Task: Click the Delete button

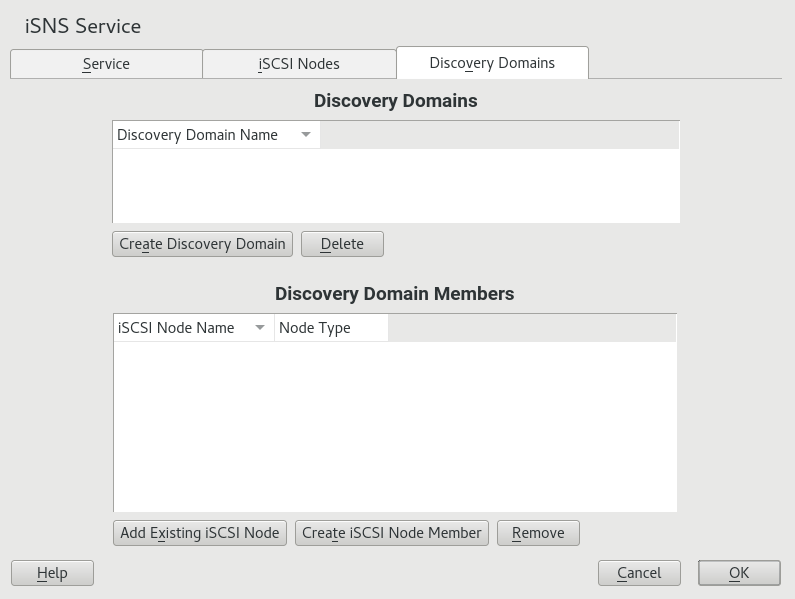Action: click(342, 244)
